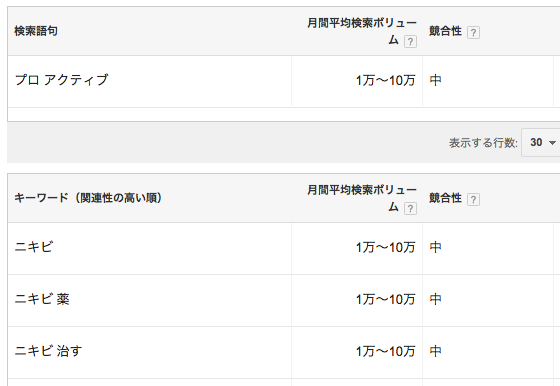Open the 表示する行数 30 dropdown
This screenshot has width=560, height=386.
tap(541, 142)
